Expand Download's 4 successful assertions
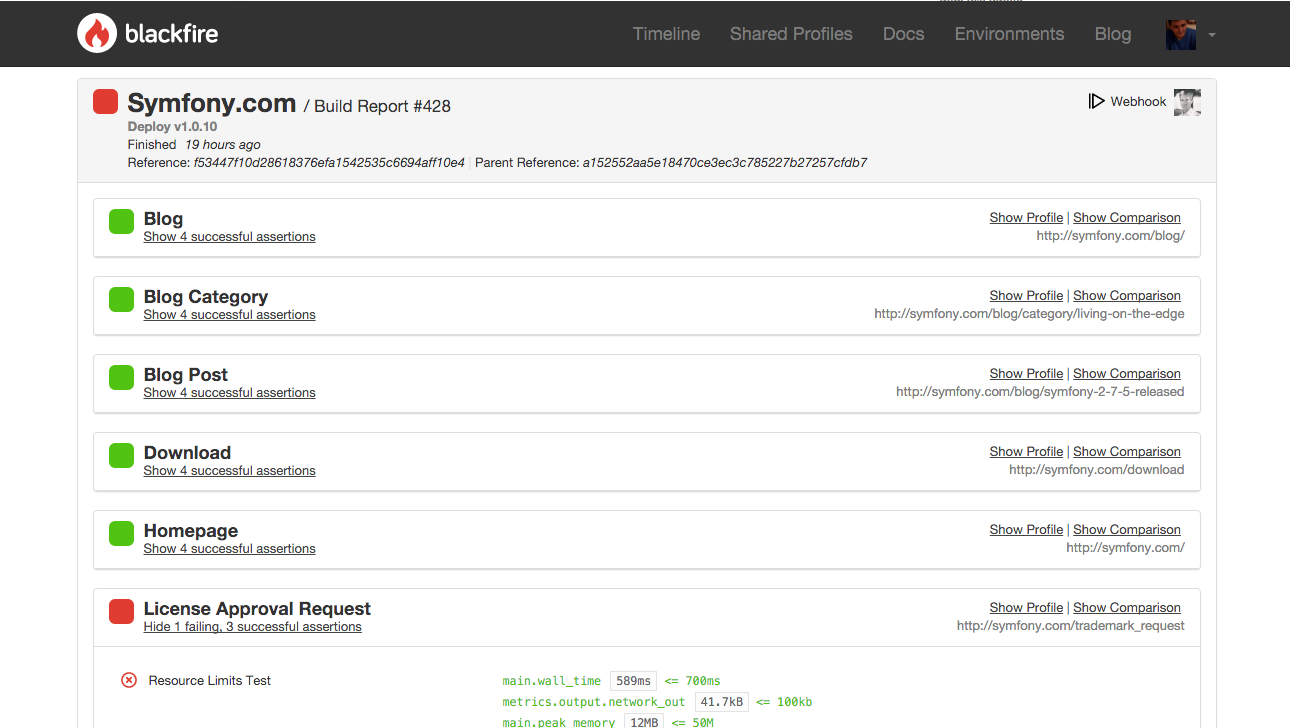This screenshot has height=728, width=1290. click(x=229, y=471)
